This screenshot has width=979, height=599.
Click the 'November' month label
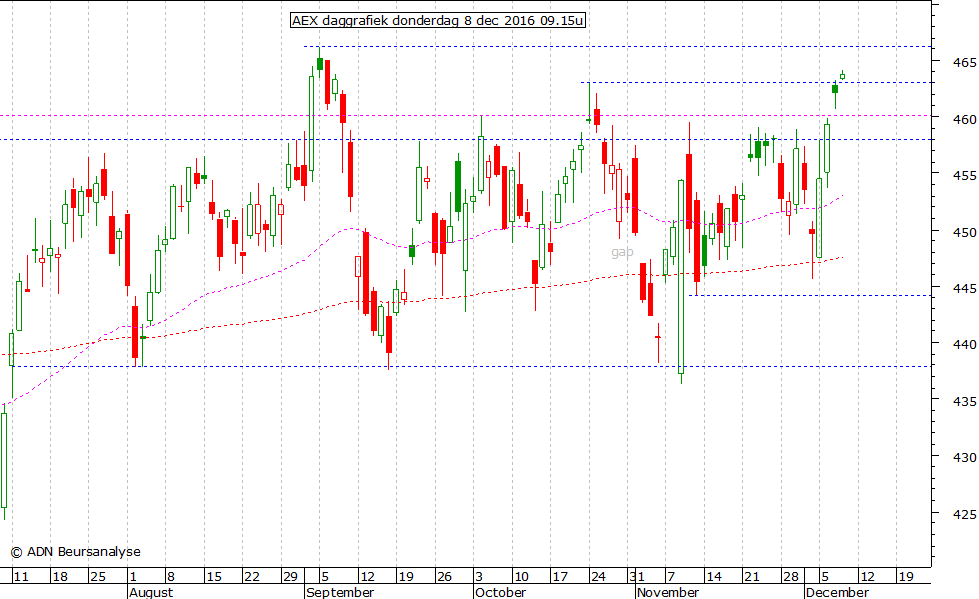[668, 592]
